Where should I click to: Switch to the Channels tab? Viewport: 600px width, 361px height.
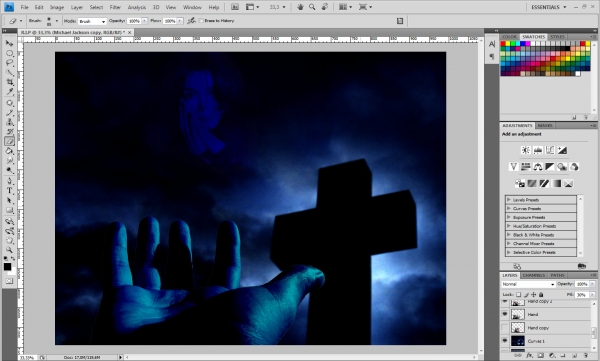(533, 275)
